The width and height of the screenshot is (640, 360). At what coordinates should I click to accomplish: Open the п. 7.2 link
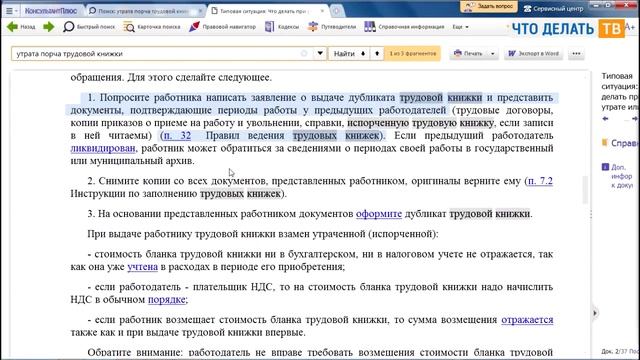click(x=540, y=181)
